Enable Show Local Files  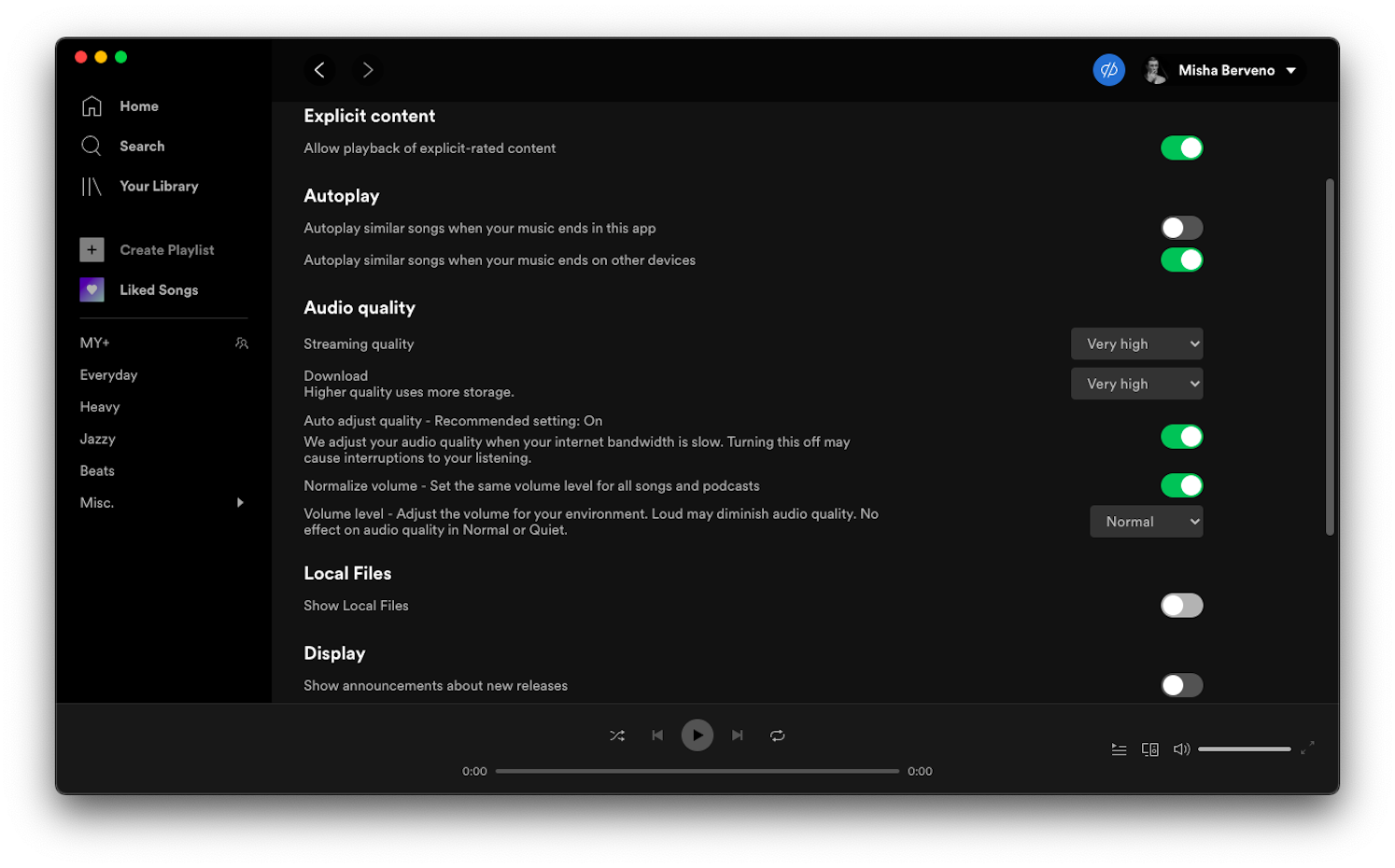pos(1181,605)
